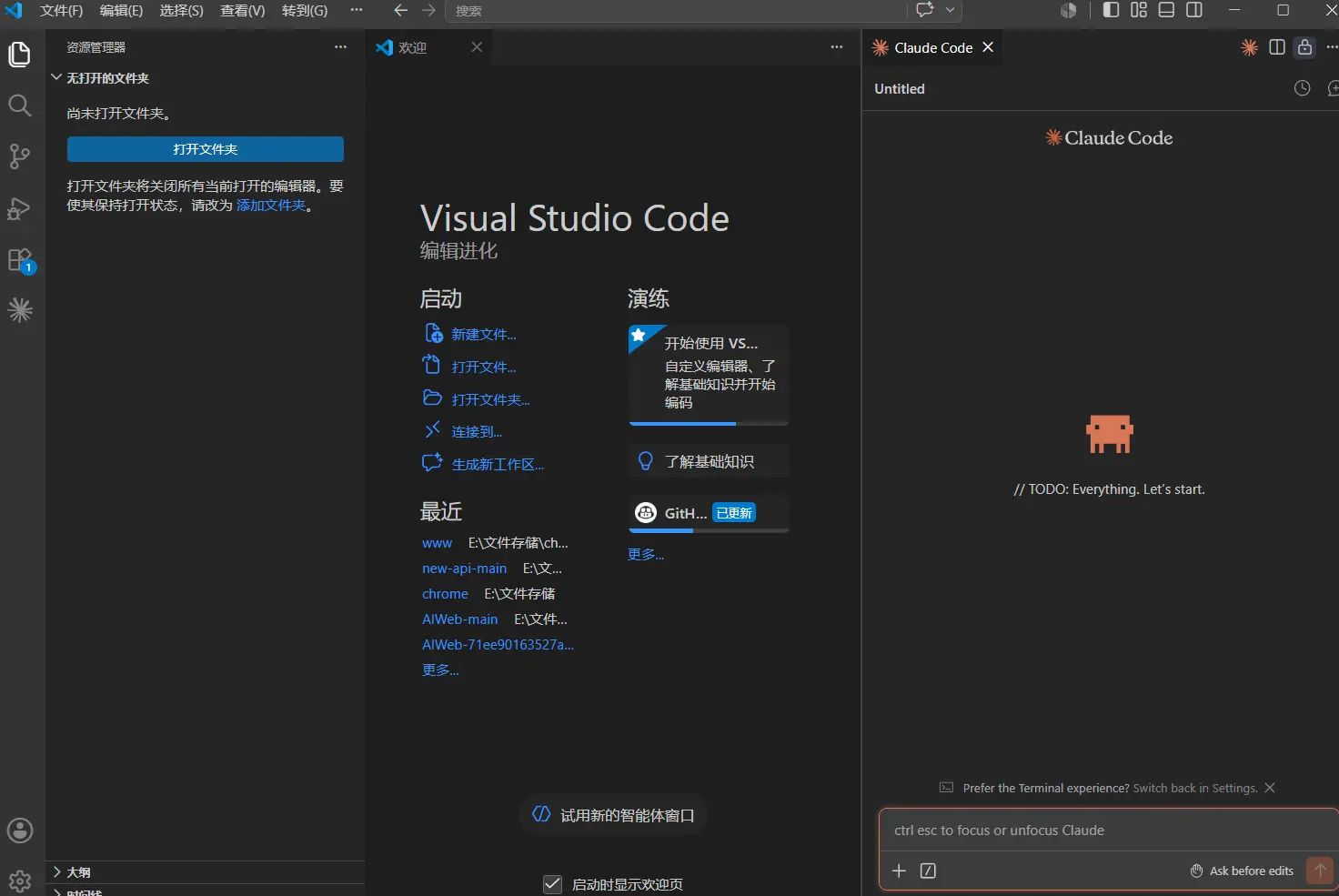Click 打开文件... under 启动
The height and width of the screenshot is (896, 1339).
click(484, 367)
